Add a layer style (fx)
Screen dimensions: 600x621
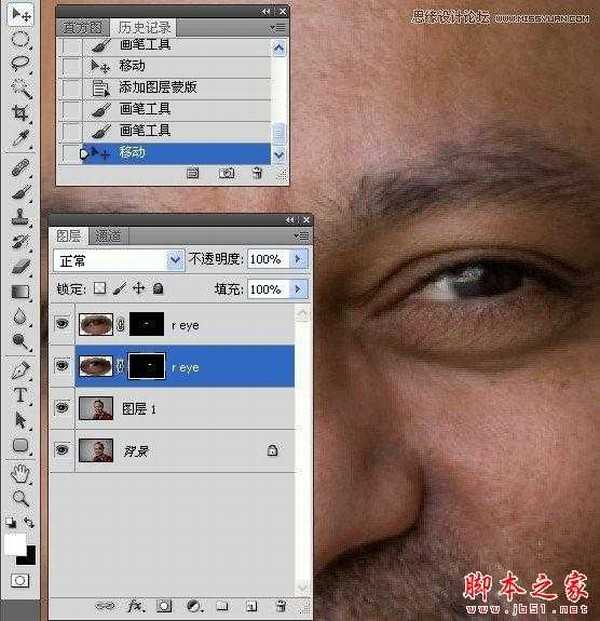pos(135,606)
